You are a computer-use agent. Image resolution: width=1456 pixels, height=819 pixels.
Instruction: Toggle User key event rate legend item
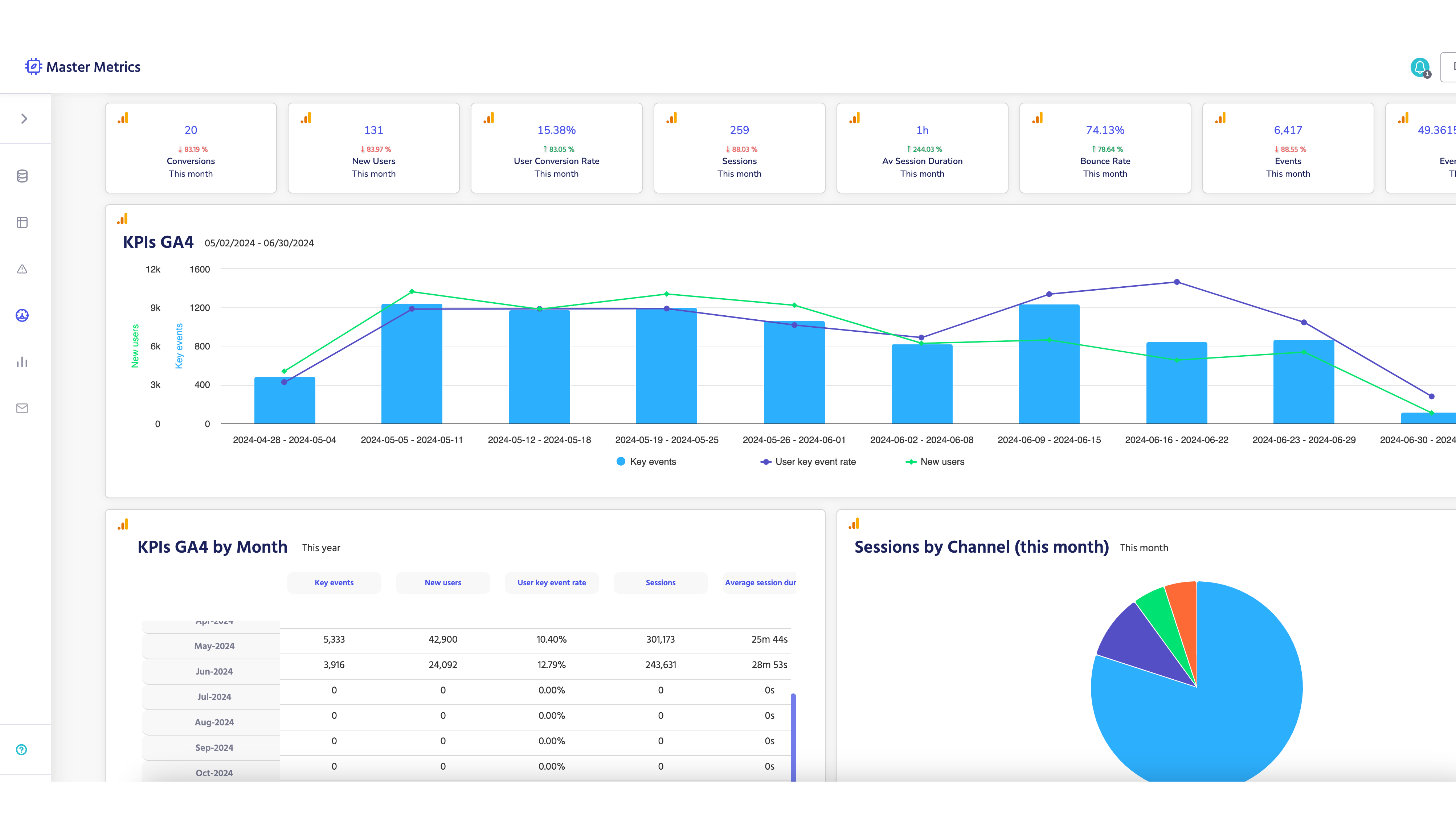click(x=808, y=462)
